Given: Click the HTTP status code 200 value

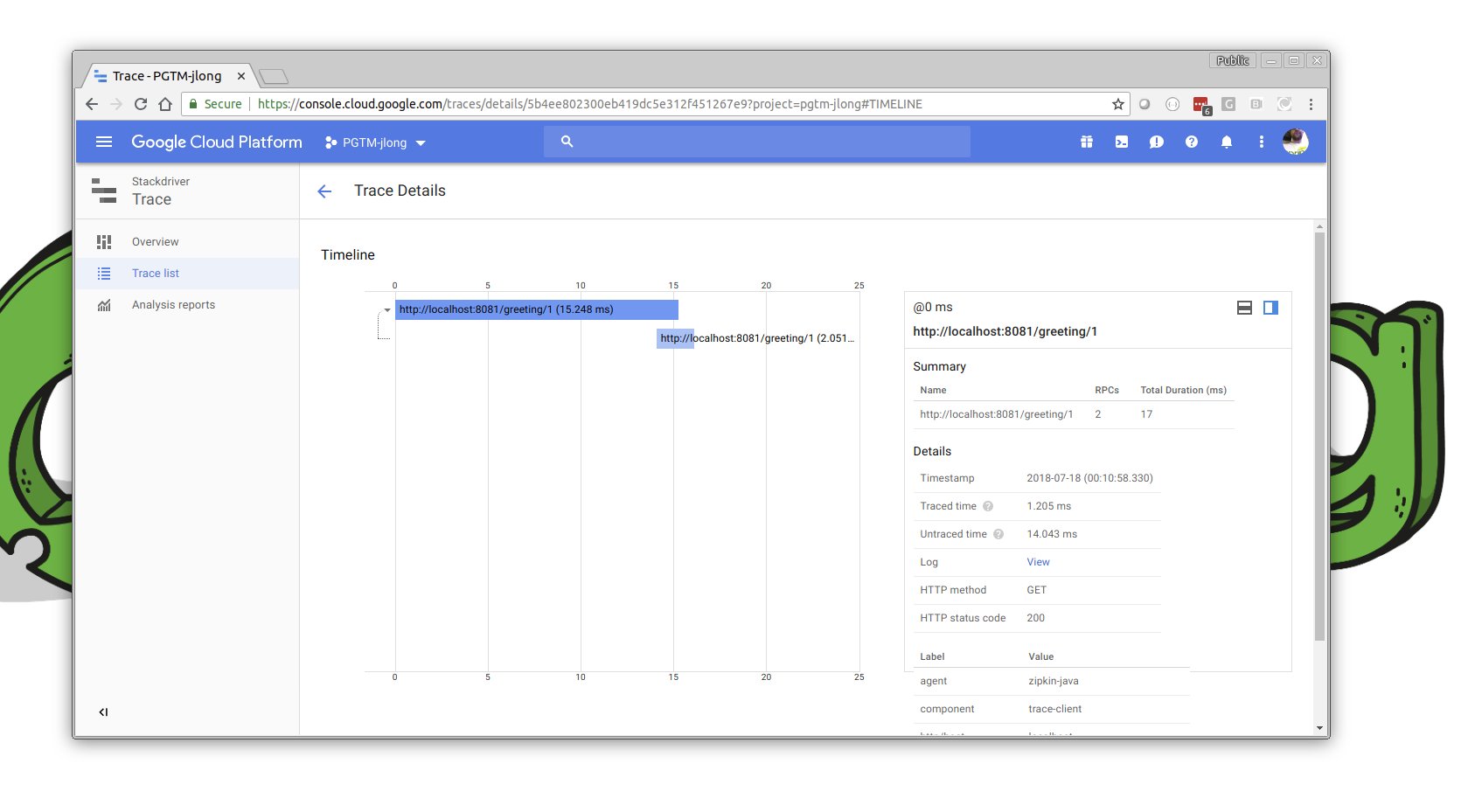Looking at the screenshot, I should (x=1035, y=618).
